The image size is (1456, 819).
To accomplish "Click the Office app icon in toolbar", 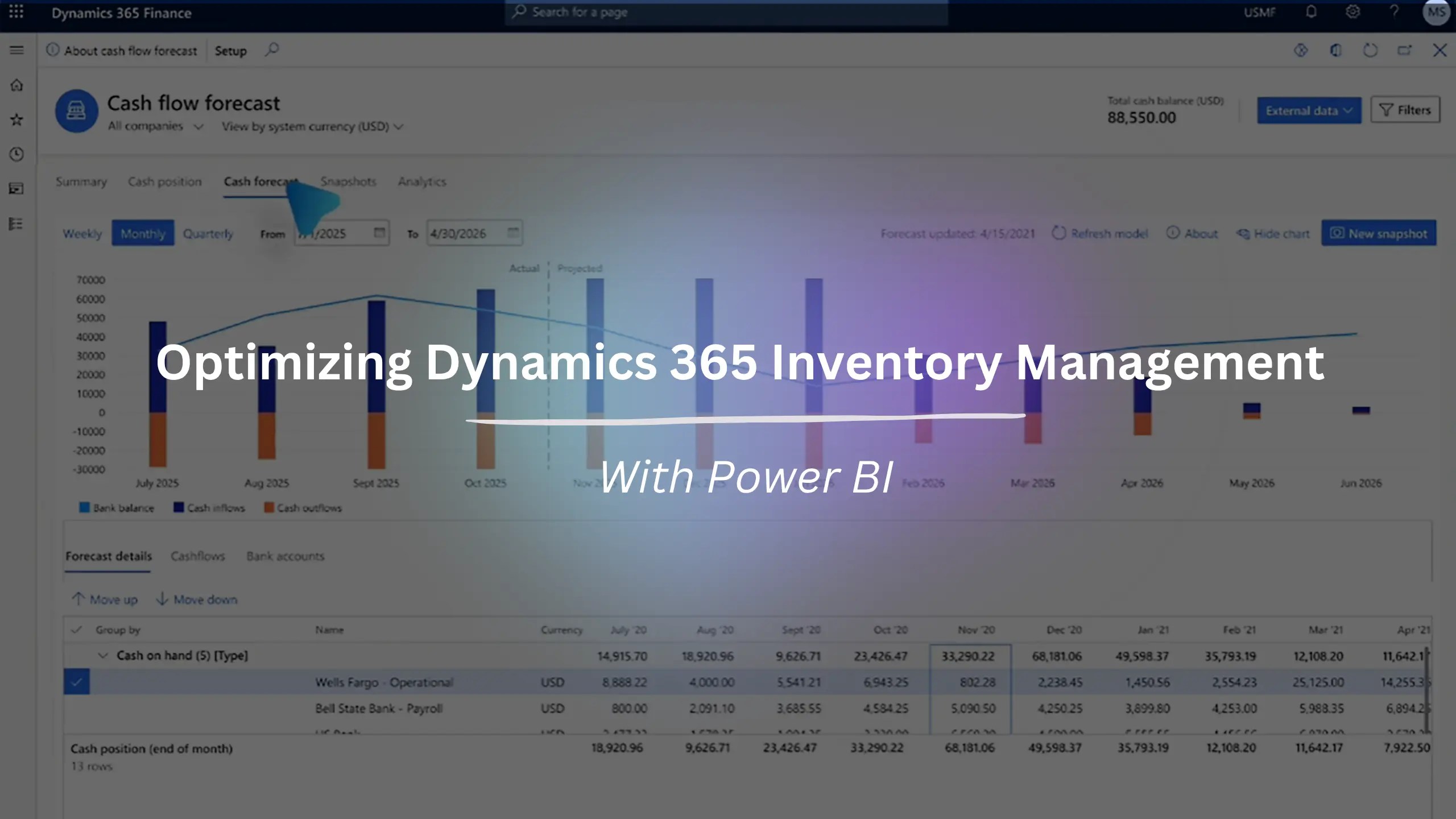I will click(1336, 51).
